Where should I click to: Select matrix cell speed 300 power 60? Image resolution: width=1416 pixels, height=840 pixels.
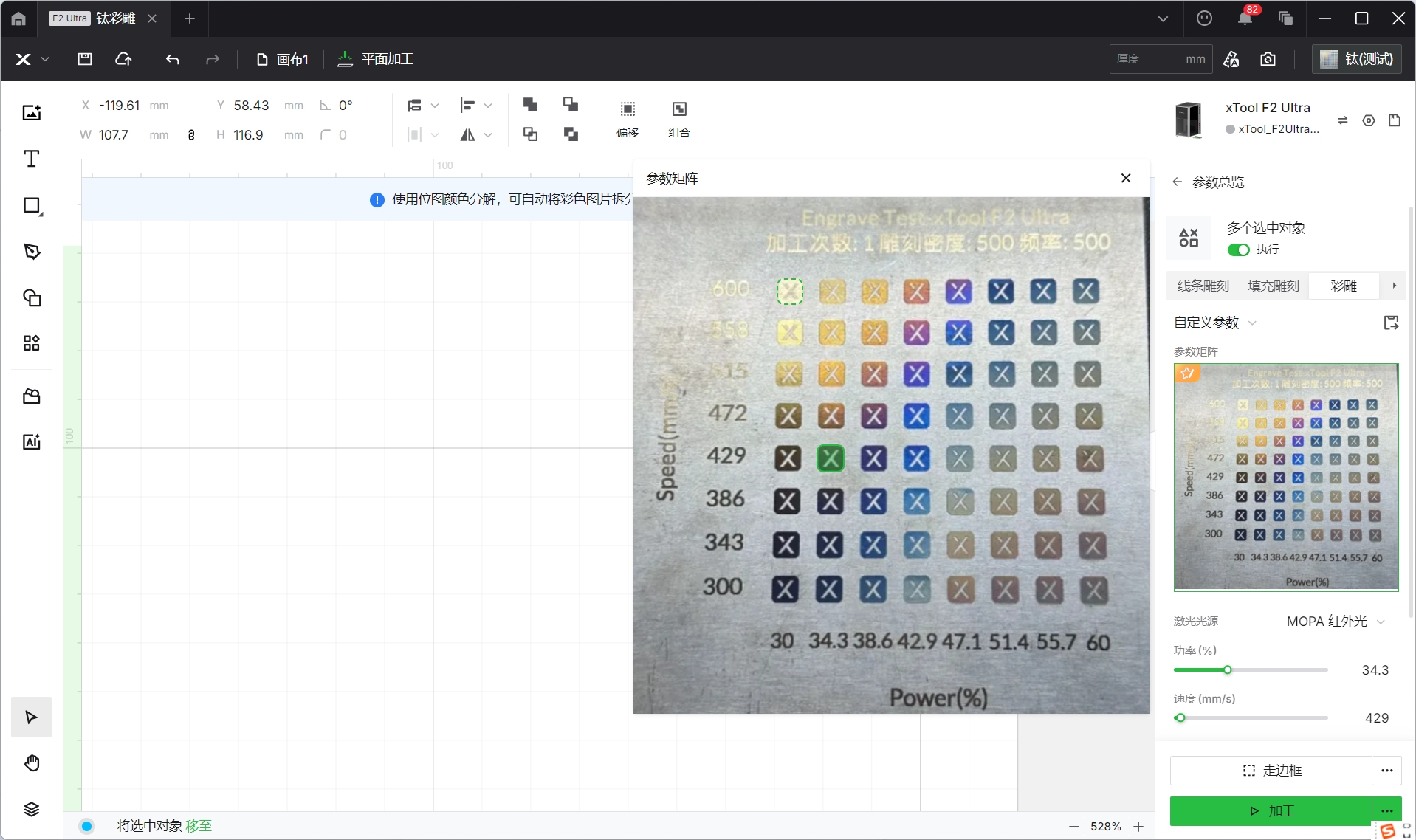coord(1093,590)
